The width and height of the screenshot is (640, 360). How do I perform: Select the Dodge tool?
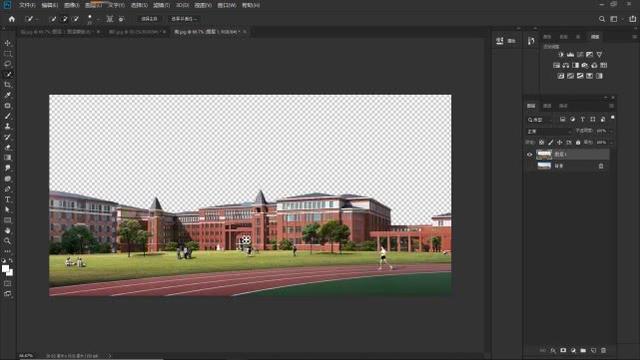click(7, 179)
